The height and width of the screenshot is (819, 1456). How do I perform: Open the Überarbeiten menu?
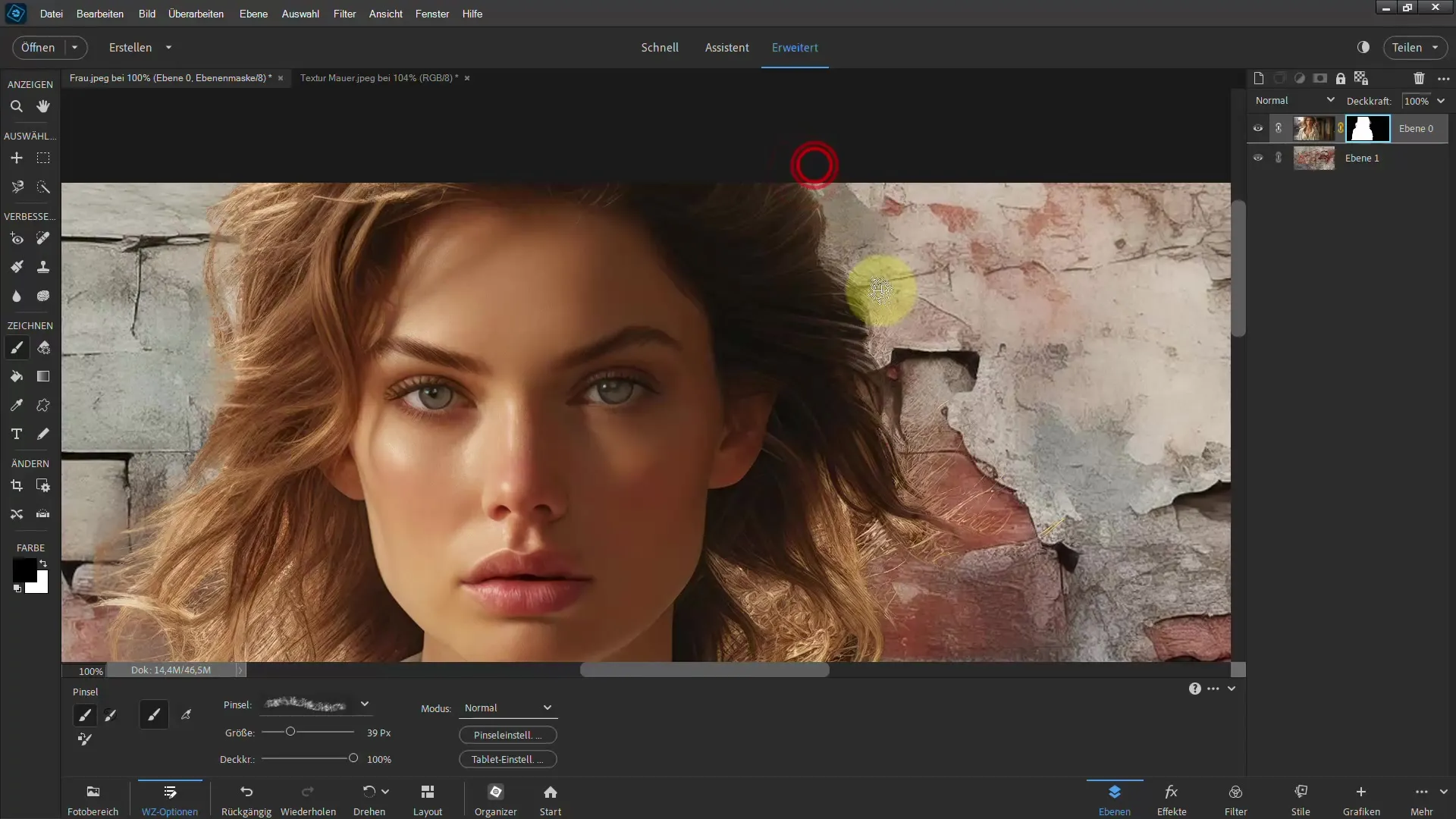tap(196, 14)
